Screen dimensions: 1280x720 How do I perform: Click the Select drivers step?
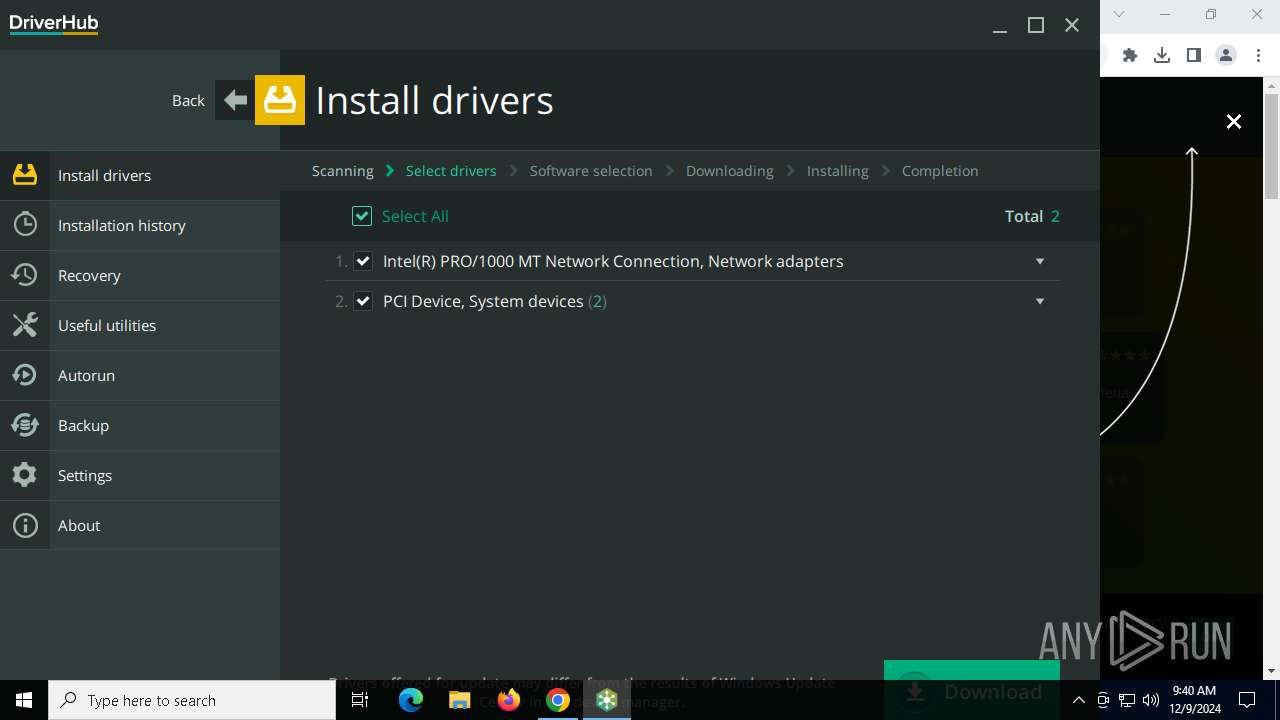click(451, 171)
